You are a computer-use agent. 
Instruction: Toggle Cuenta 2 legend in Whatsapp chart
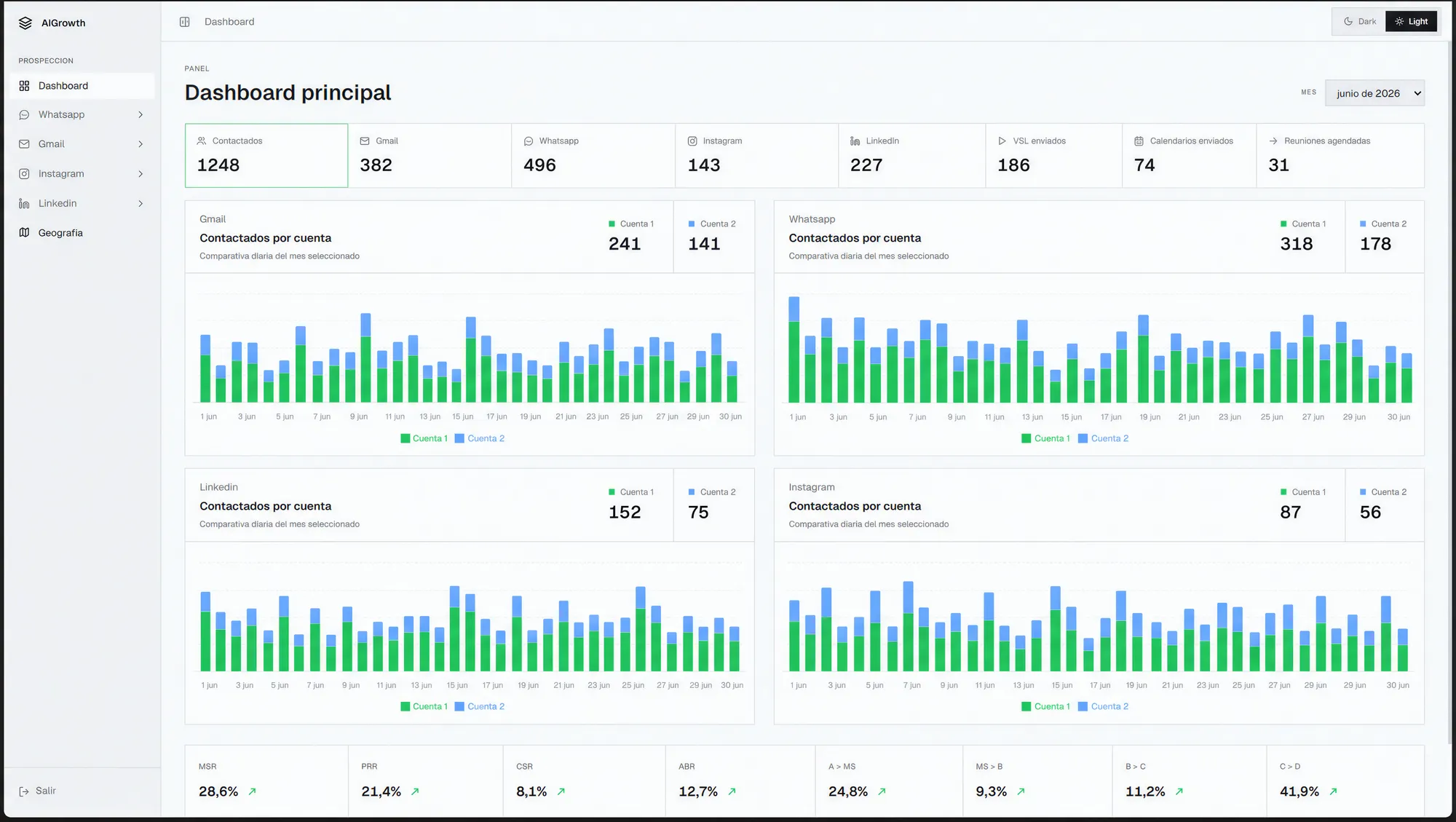1104,438
